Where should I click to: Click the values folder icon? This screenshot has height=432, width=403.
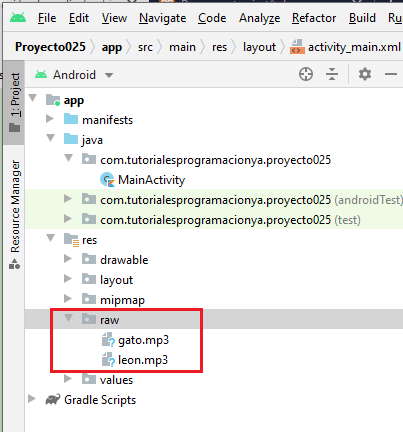point(89,379)
